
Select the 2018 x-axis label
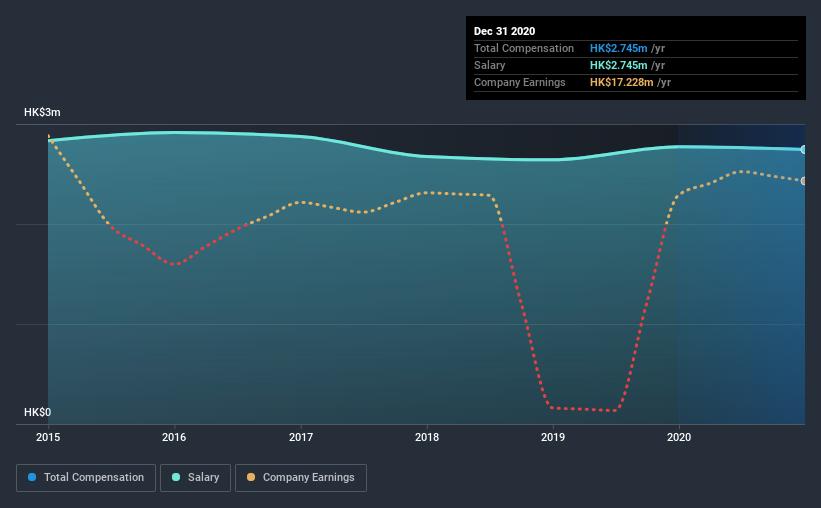[x=427, y=437]
